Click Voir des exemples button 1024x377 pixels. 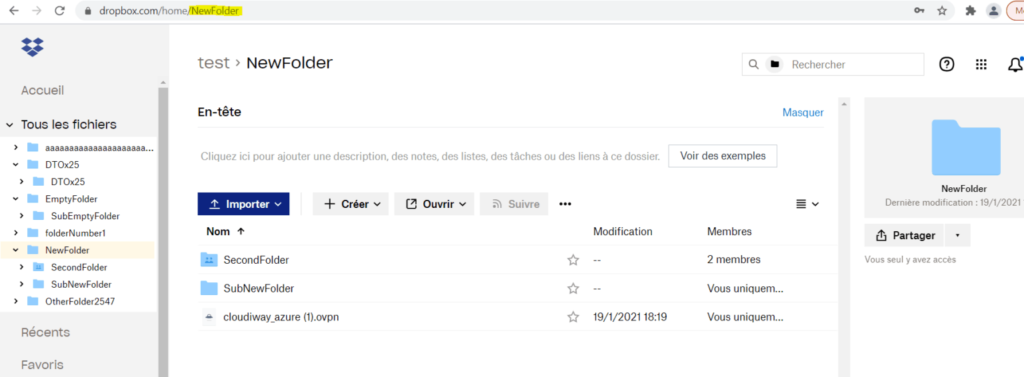[x=722, y=156]
